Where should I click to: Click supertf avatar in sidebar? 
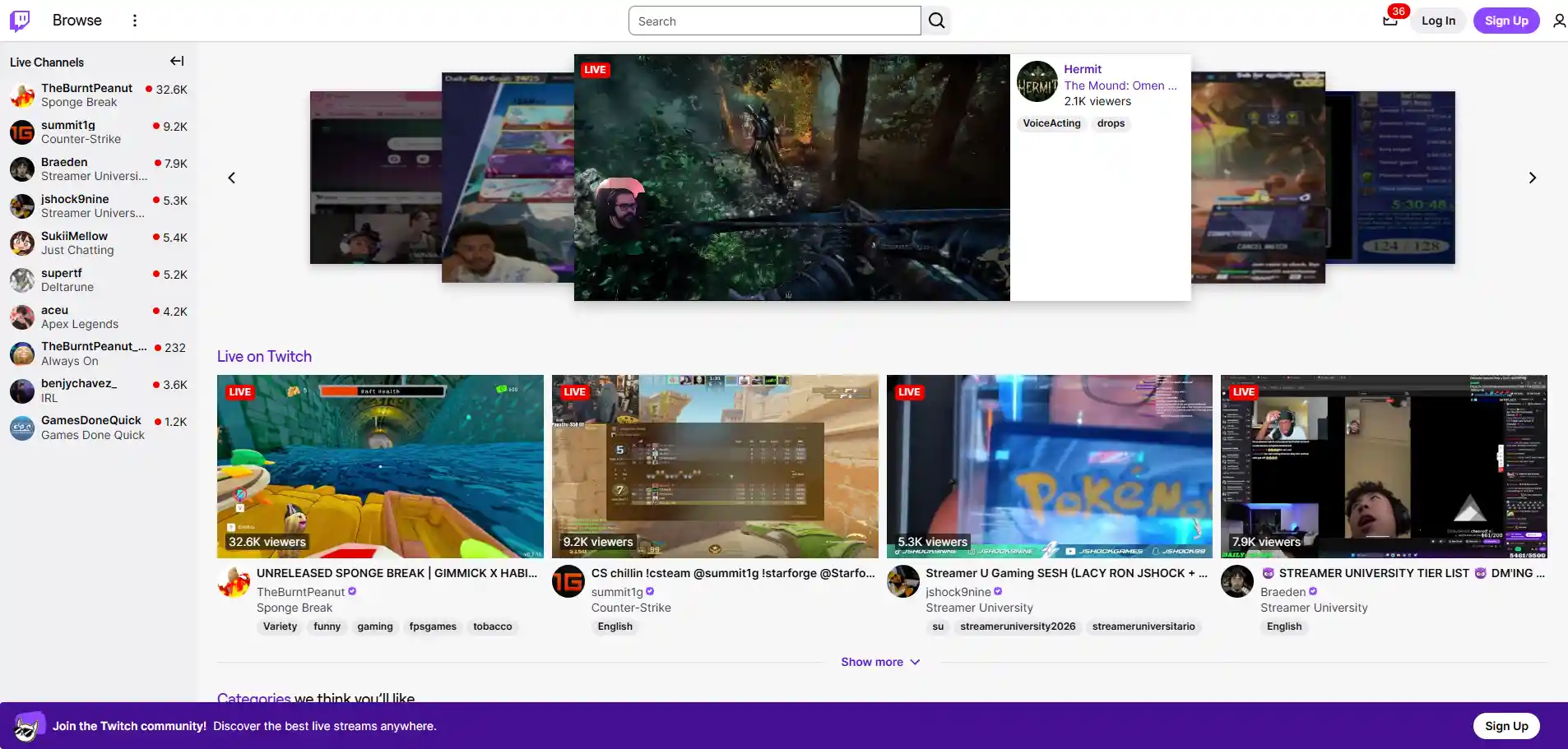tap(22, 280)
